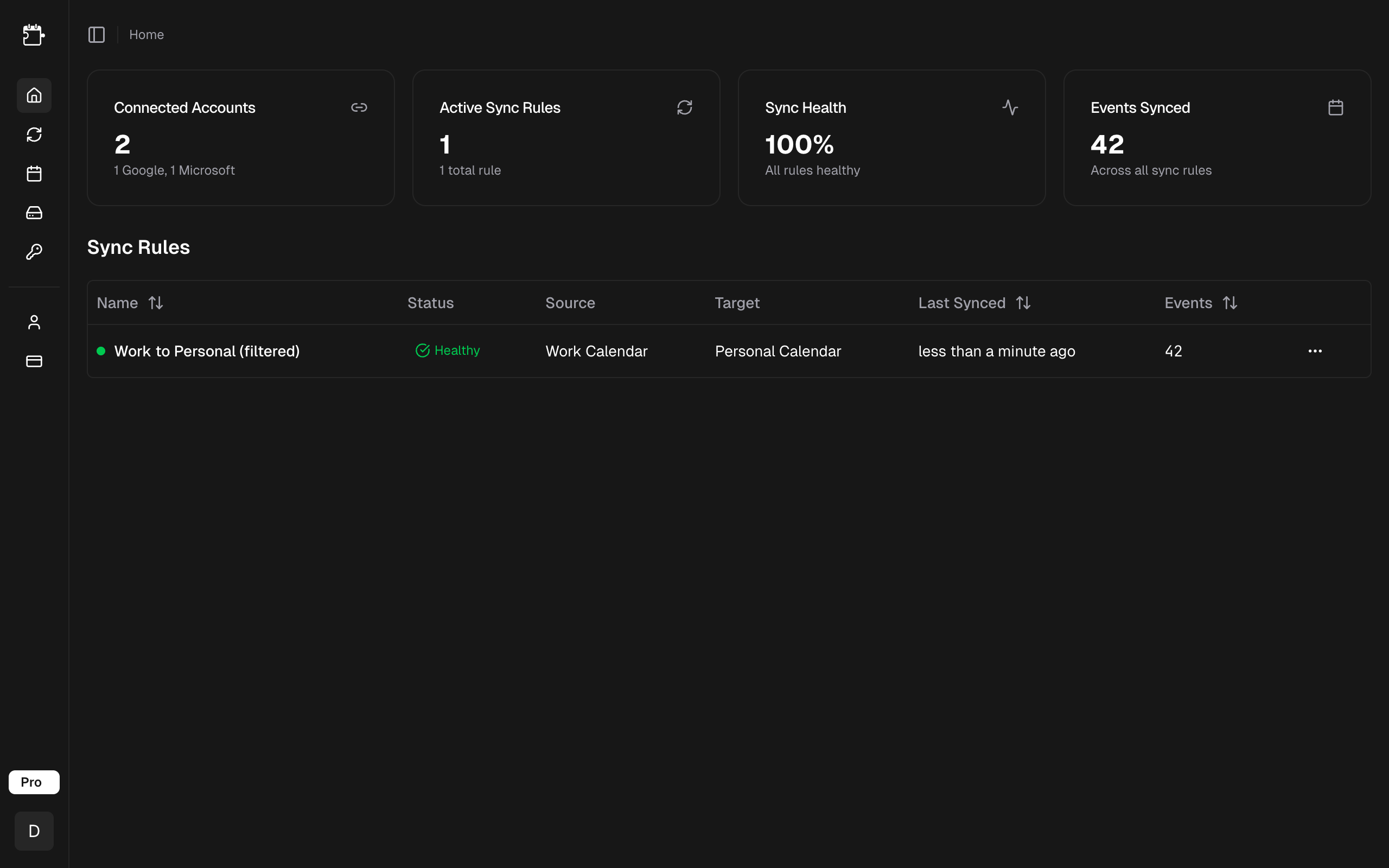Open the account profile sidebar icon
Screen dimensions: 1389x868
[34, 322]
